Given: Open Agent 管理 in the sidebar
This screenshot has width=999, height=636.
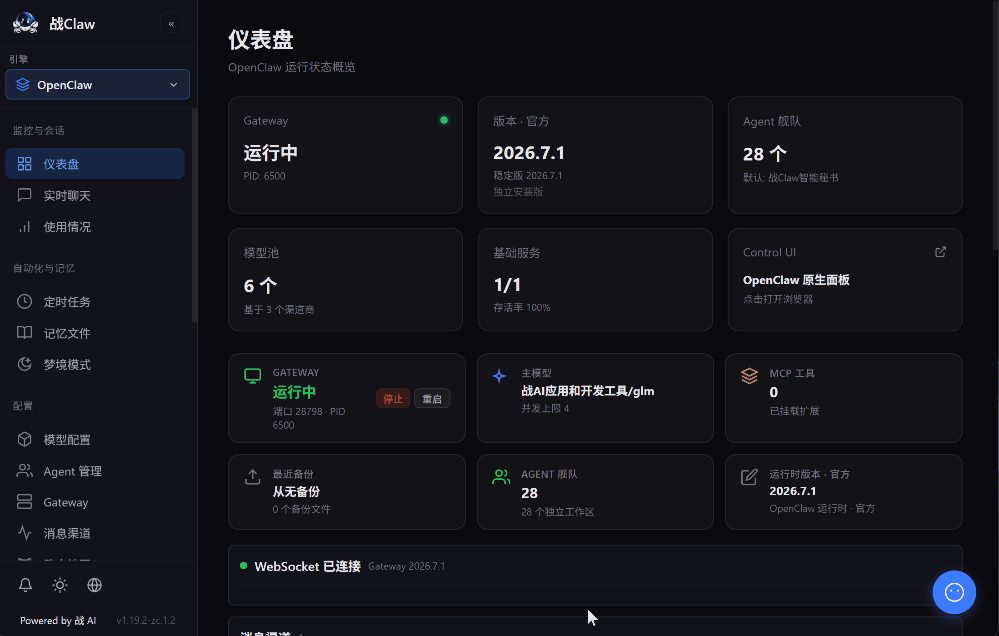Looking at the screenshot, I should 95,471.
